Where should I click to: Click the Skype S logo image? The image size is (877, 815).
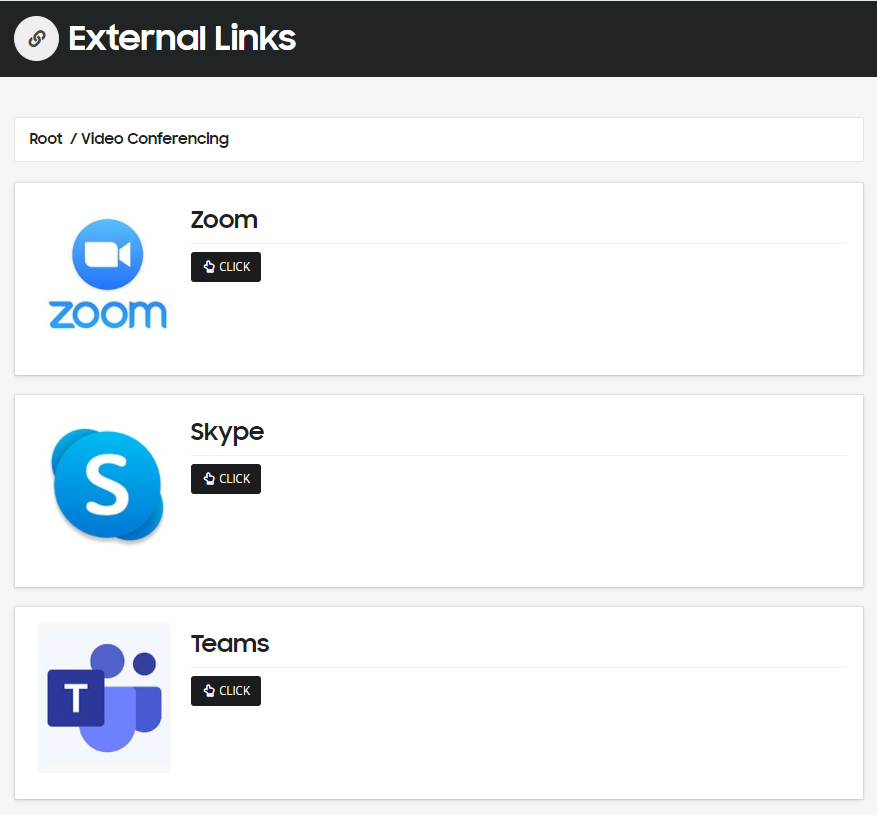point(107,485)
